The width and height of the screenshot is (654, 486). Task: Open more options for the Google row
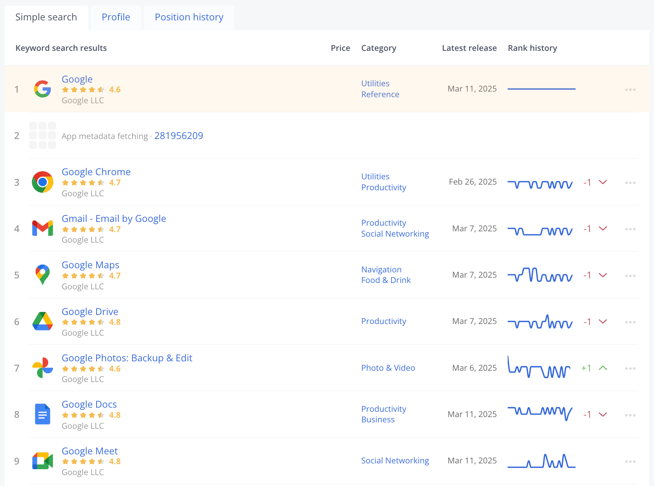(630, 90)
